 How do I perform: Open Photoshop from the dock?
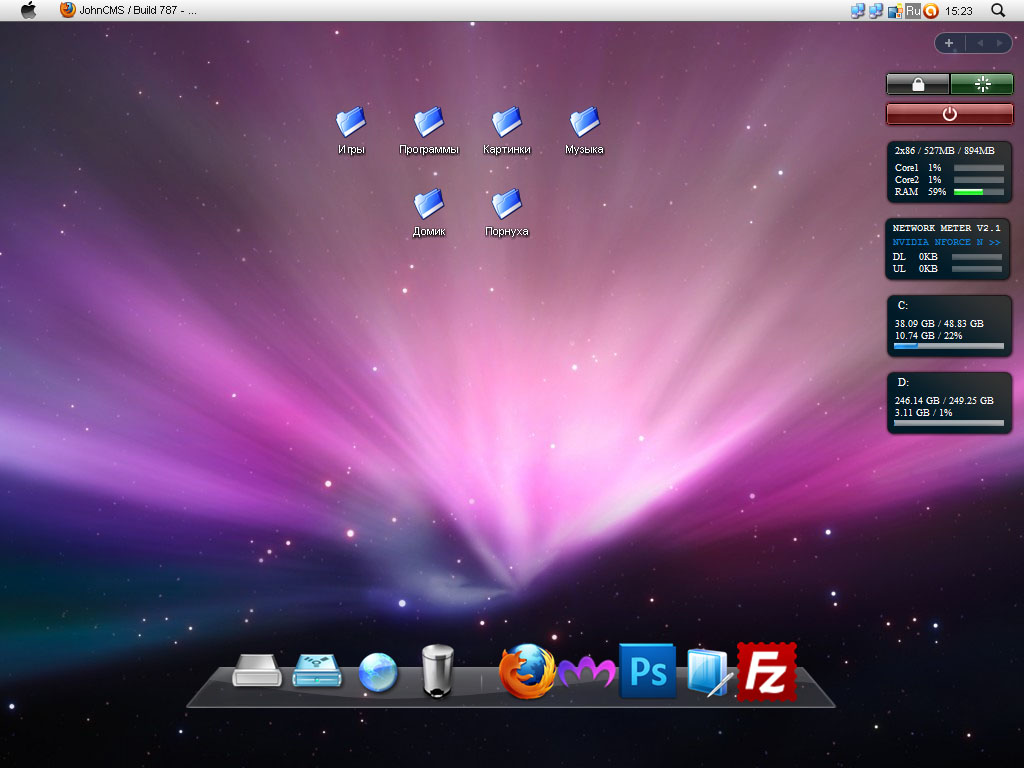[x=647, y=671]
